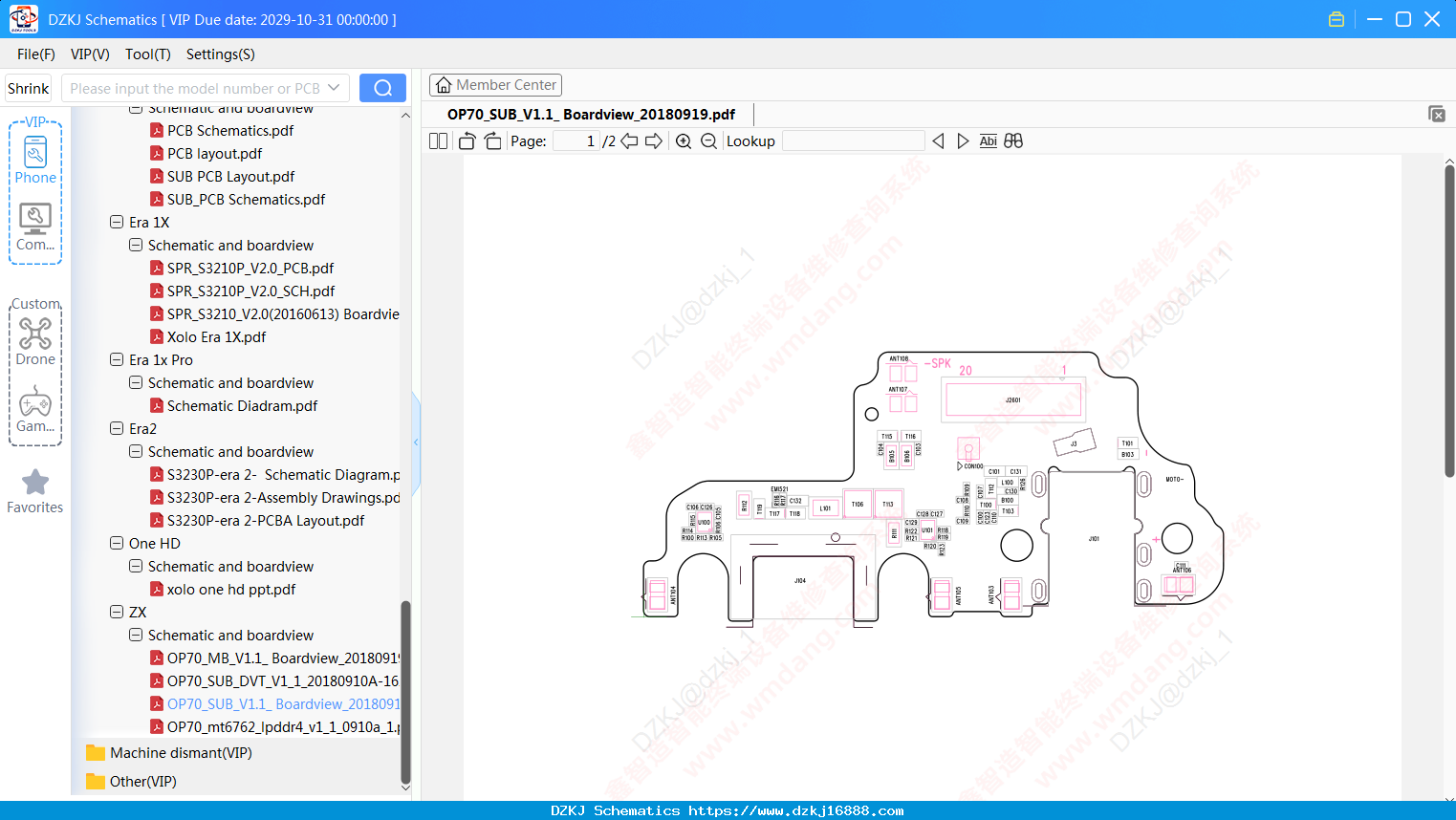Open S3230P-era 2-Assembly Drawings file
The height and width of the screenshot is (820, 1456).
coord(275,498)
